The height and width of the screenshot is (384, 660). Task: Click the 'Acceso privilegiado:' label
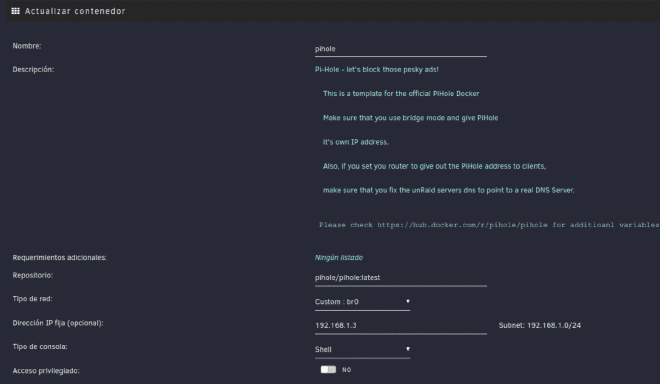tap(46, 371)
